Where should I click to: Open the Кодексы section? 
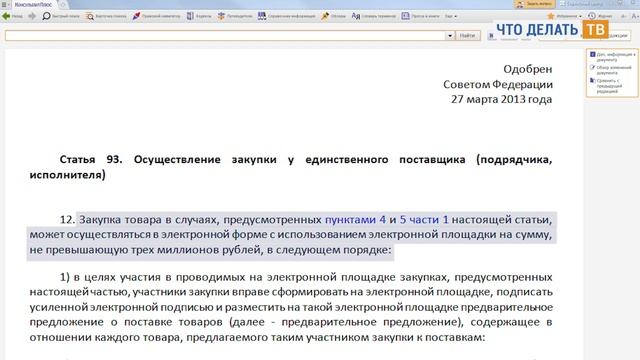click(199, 16)
